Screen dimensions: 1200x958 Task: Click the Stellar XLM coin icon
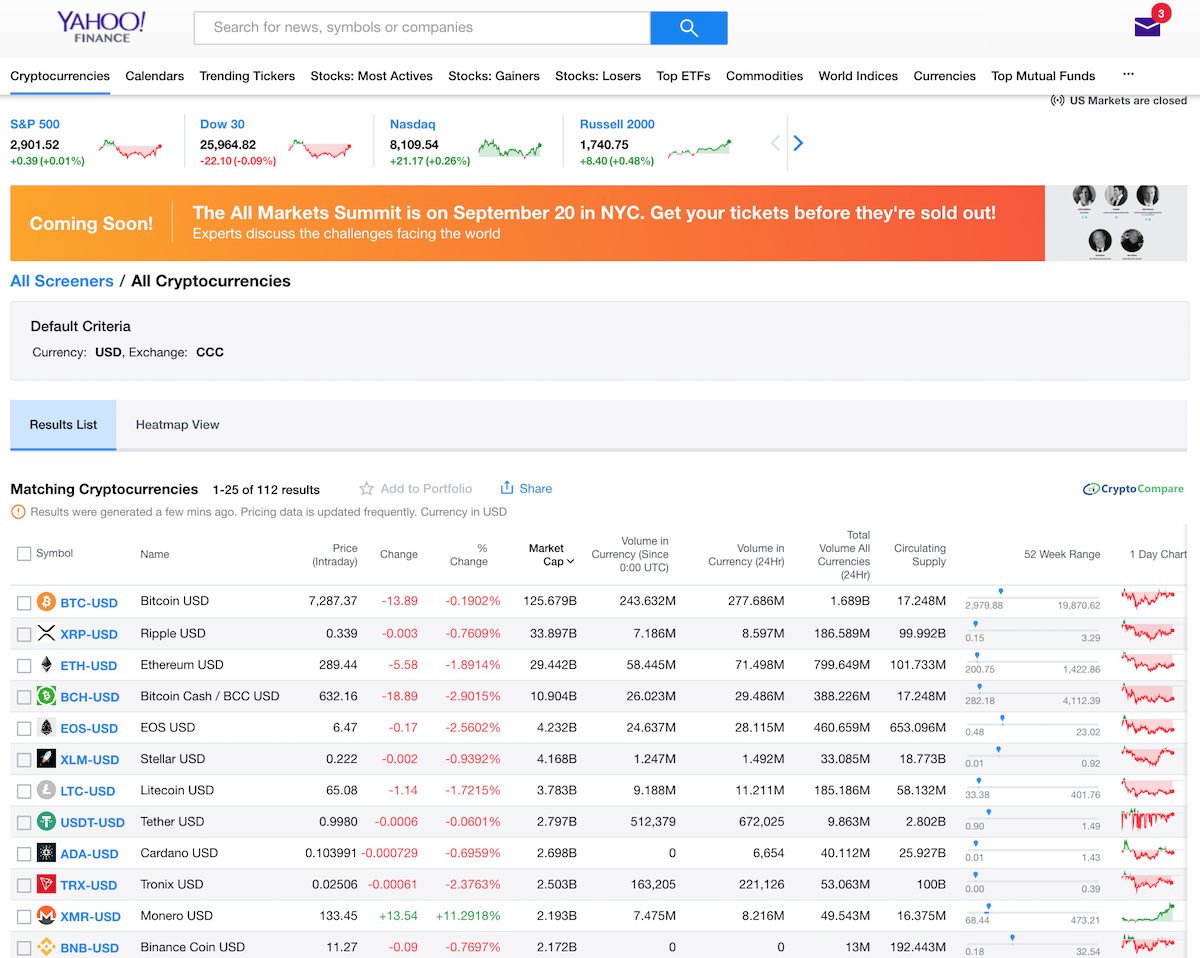point(46,759)
